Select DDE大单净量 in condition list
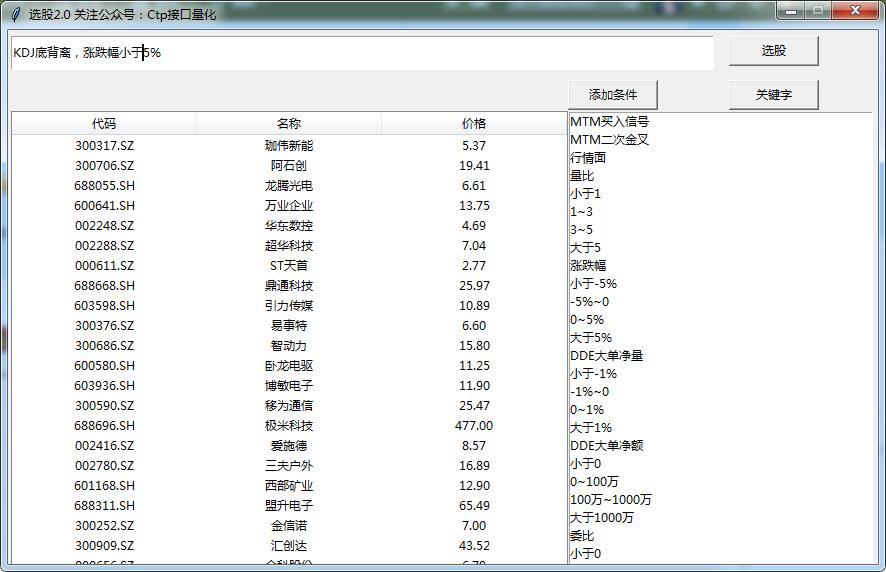This screenshot has width=886, height=572. pyautogui.click(x=606, y=356)
